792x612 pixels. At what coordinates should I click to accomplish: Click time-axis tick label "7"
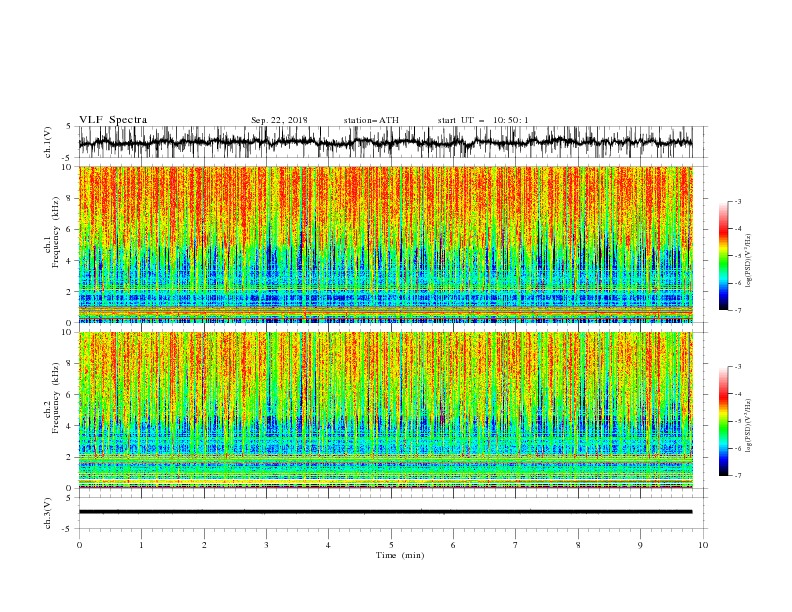tap(516, 545)
